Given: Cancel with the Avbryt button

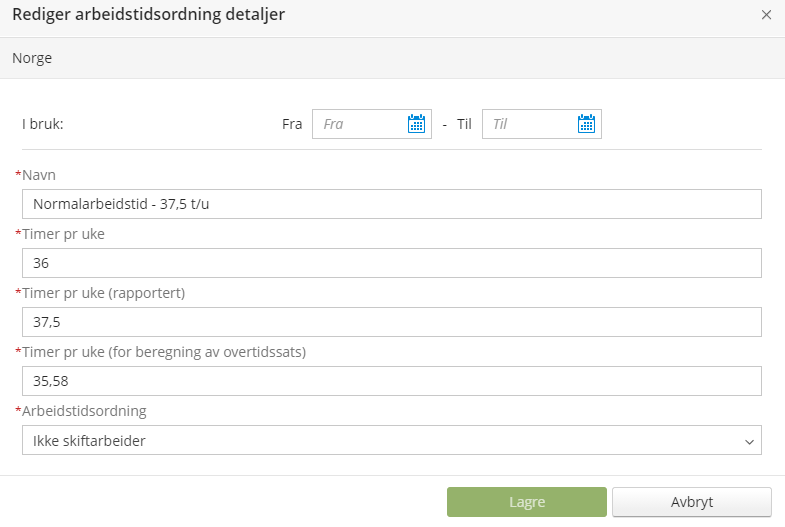Looking at the screenshot, I should [x=691, y=502].
